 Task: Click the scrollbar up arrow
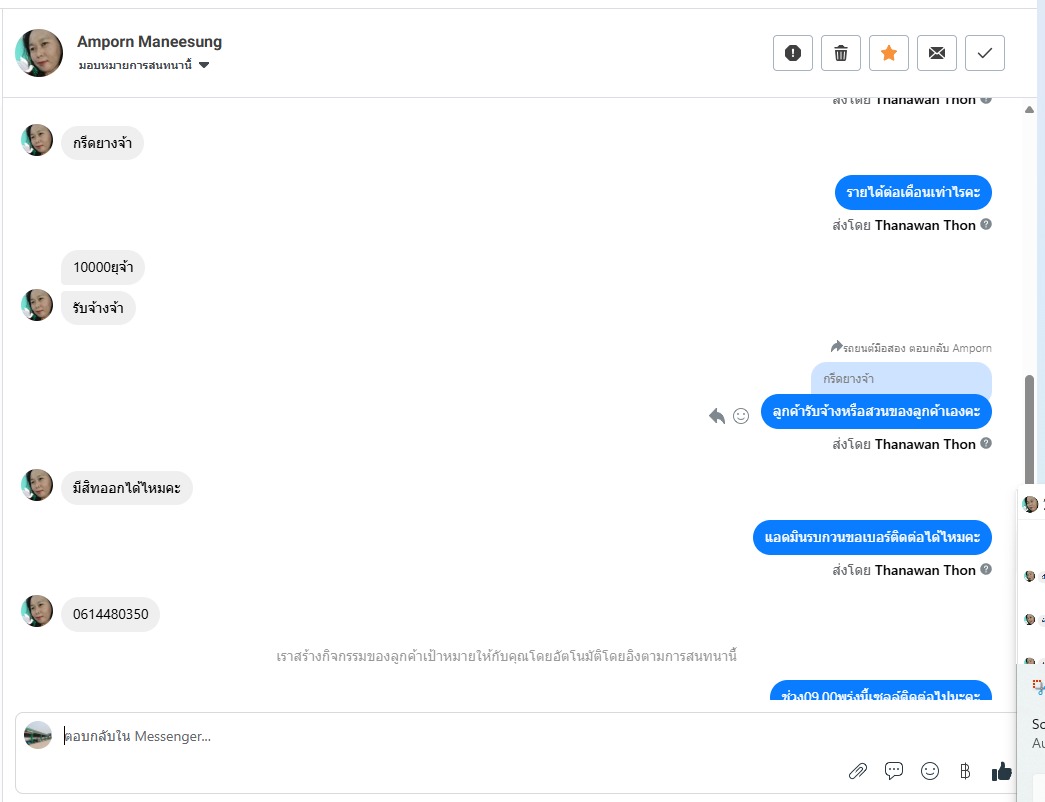1029,110
